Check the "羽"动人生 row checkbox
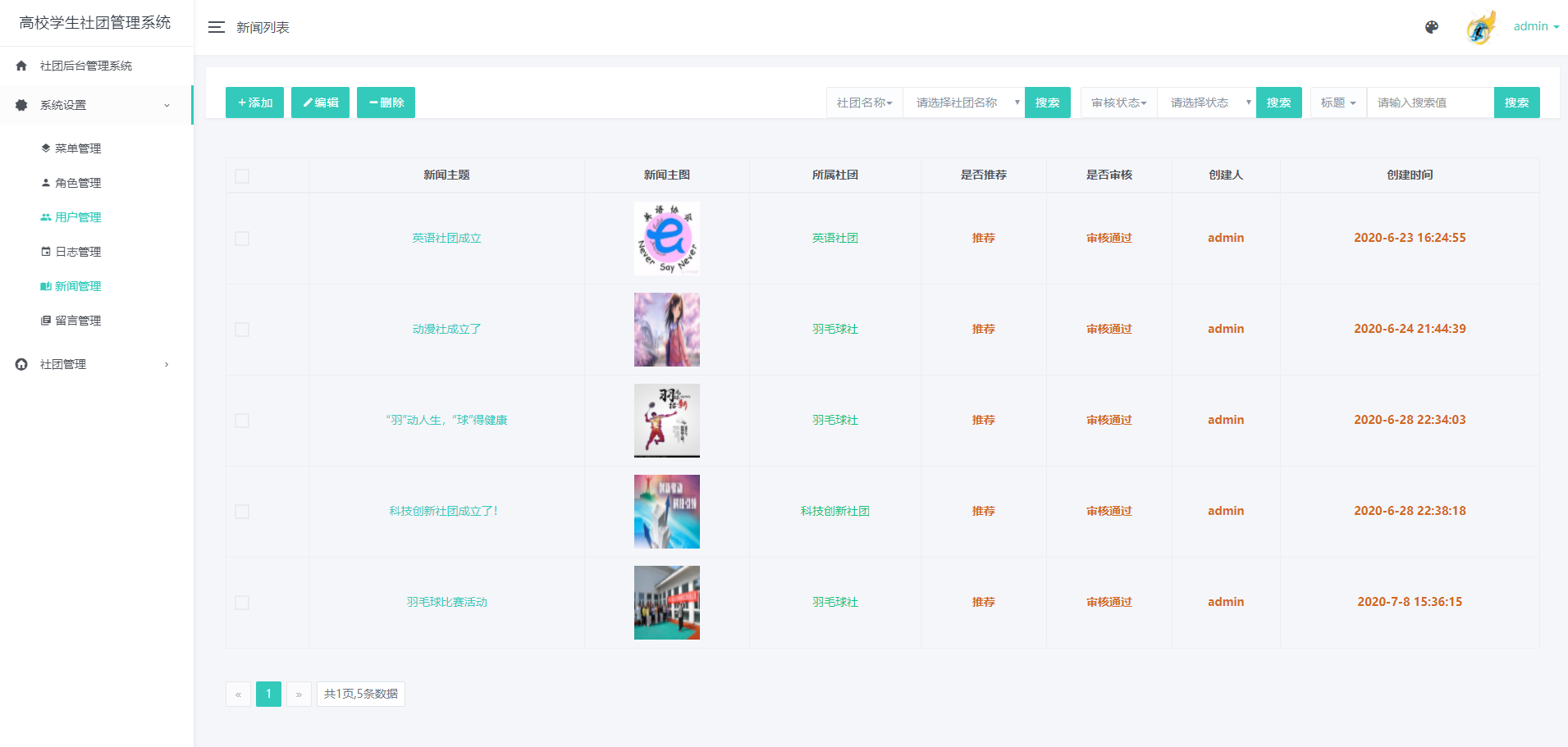 pyautogui.click(x=242, y=421)
